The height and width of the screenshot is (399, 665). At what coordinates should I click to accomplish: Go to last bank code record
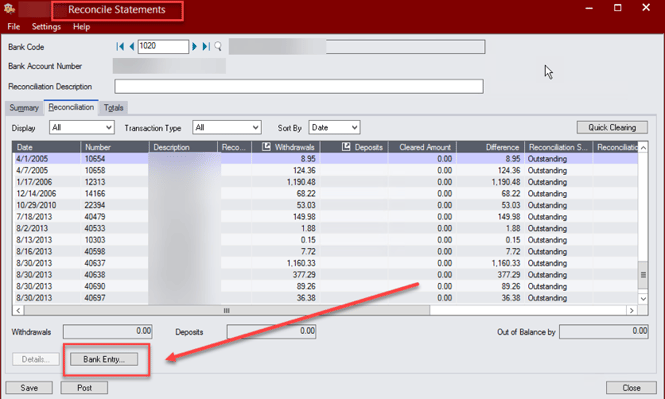pyautogui.click(x=206, y=46)
